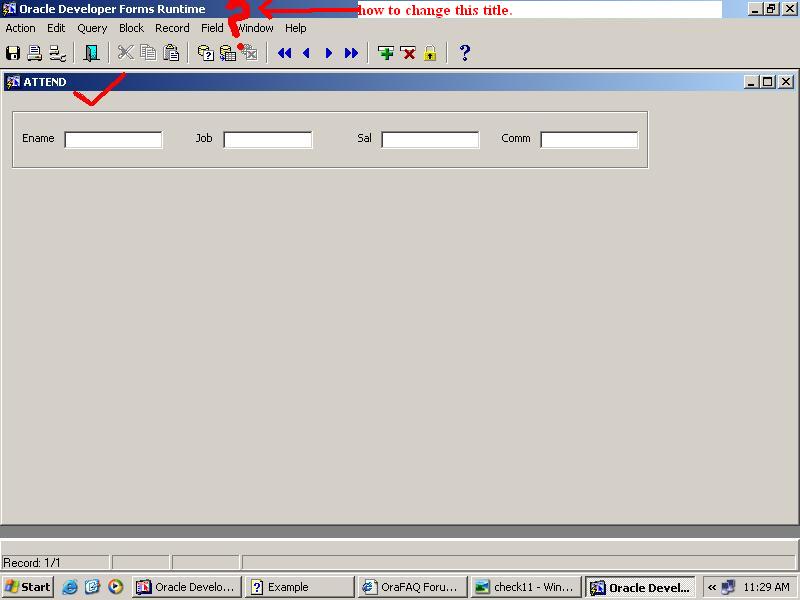Go to next record with single right arrow
The width and height of the screenshot is (800, 600).
point(329,53)
